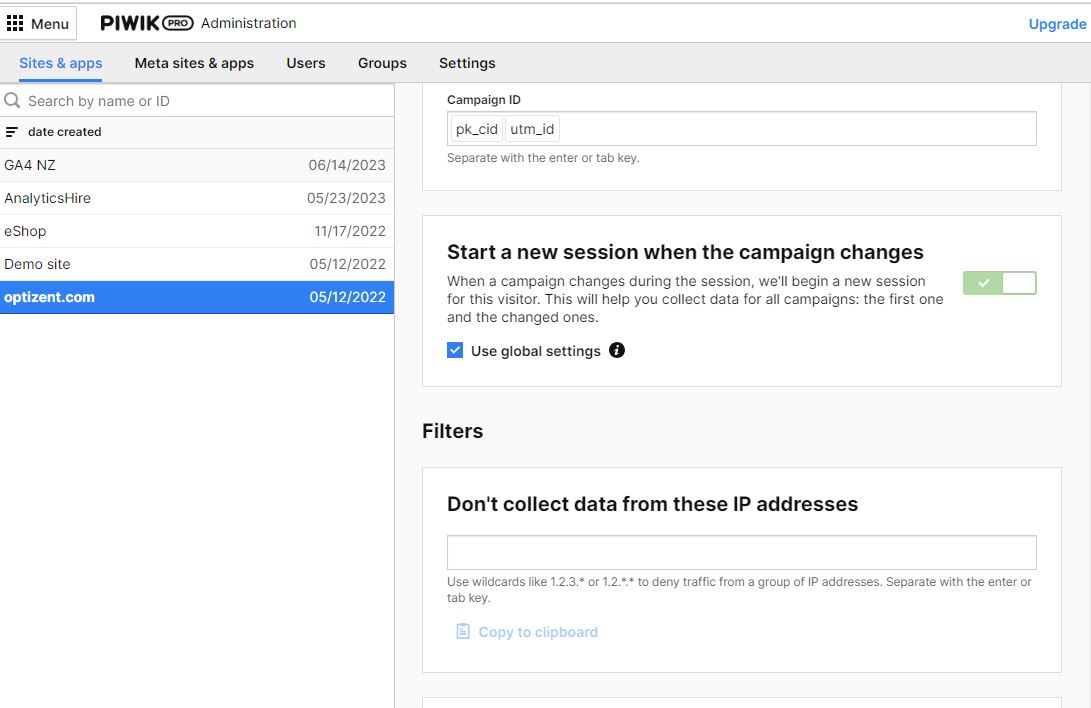Click the Upgrade link
This screenshot has height=708, width=1091.
[1056, 23]
